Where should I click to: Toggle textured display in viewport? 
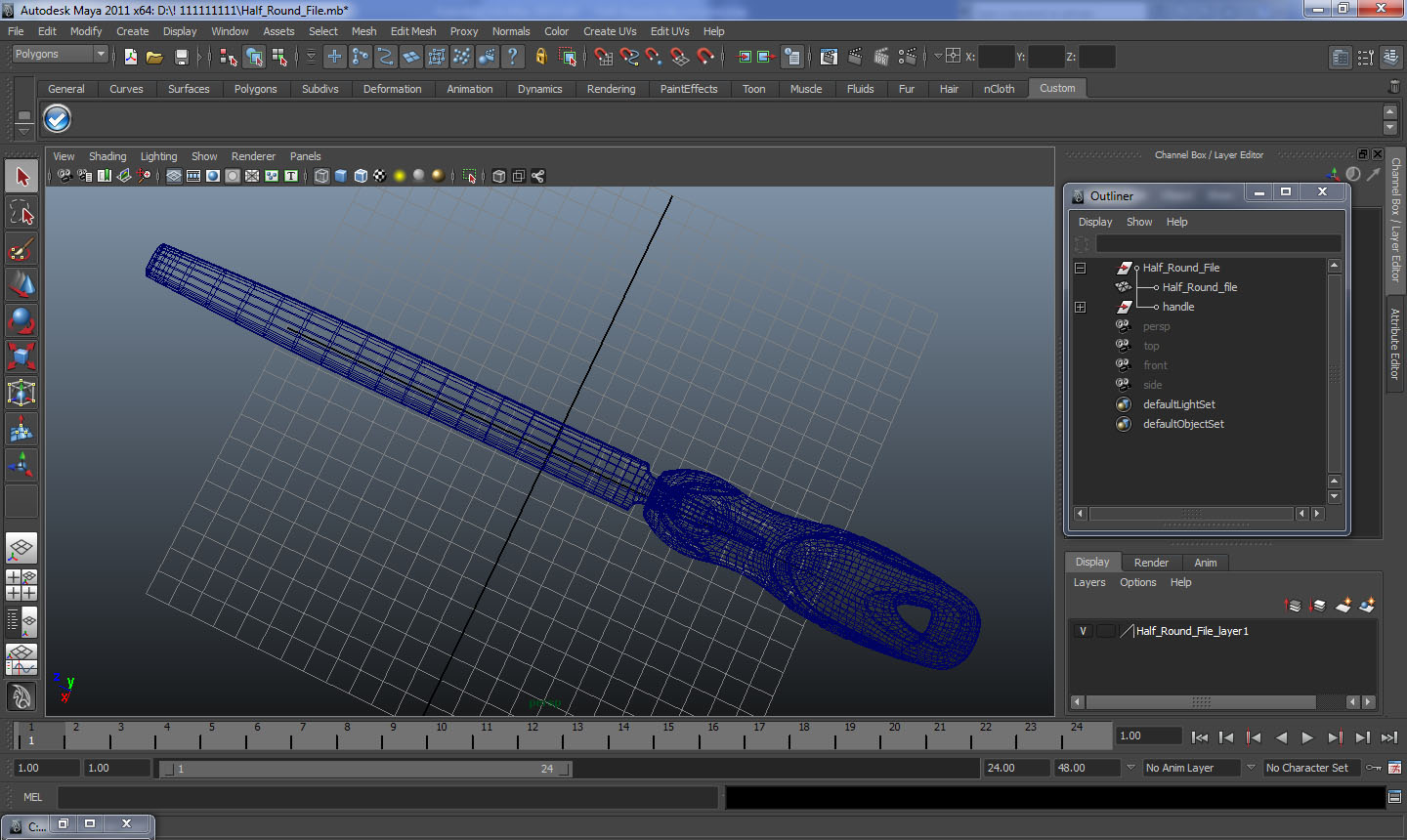coord(380,176)
